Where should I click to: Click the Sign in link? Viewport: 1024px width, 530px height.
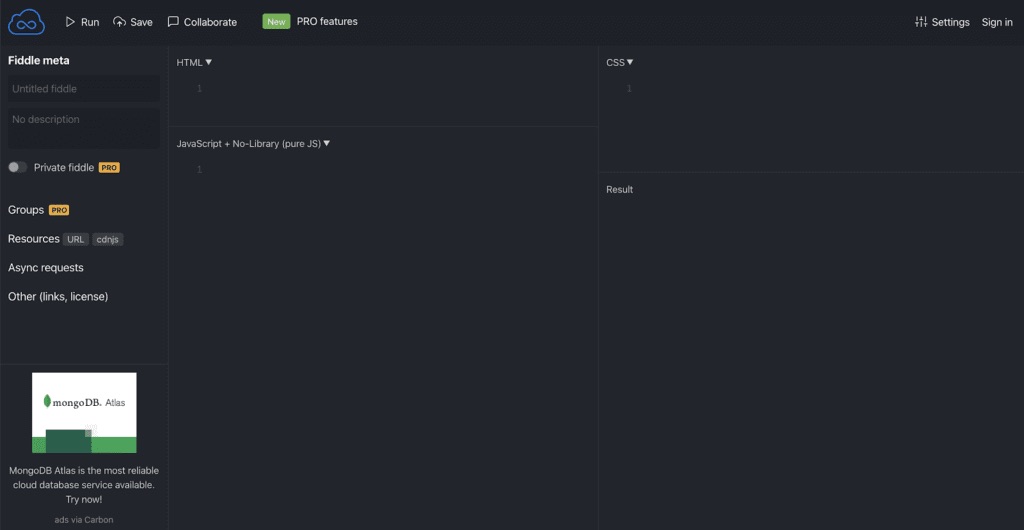(x=997, y=22)
